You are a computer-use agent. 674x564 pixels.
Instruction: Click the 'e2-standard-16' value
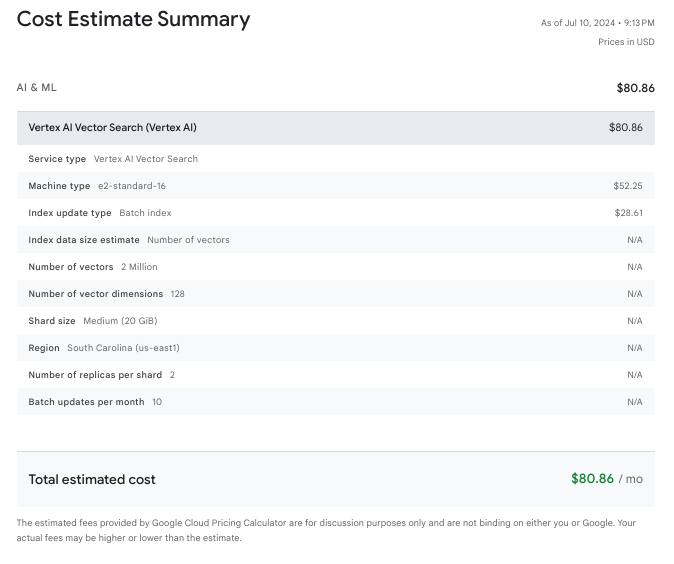tap(132, 186)
